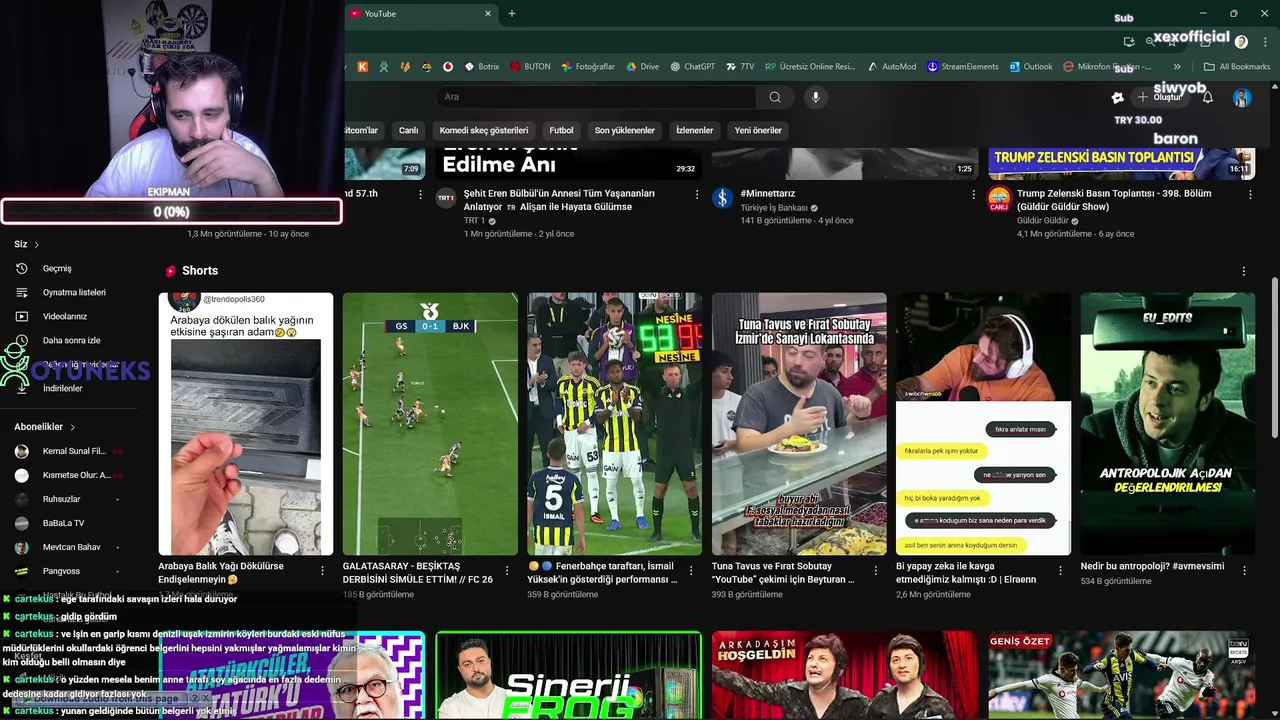Open the new tab plus button
Screen dimensions: 1280x720
[x=512, y=13]
